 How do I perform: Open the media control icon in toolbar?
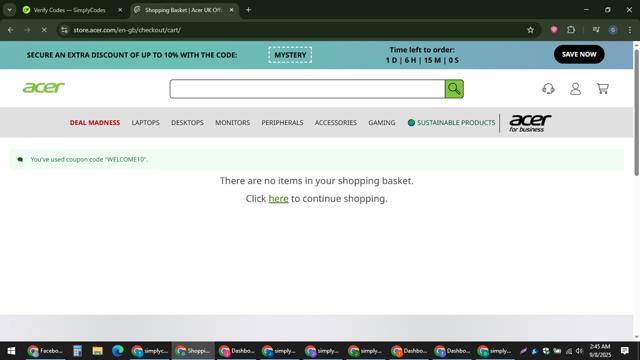tap(596, 30)
